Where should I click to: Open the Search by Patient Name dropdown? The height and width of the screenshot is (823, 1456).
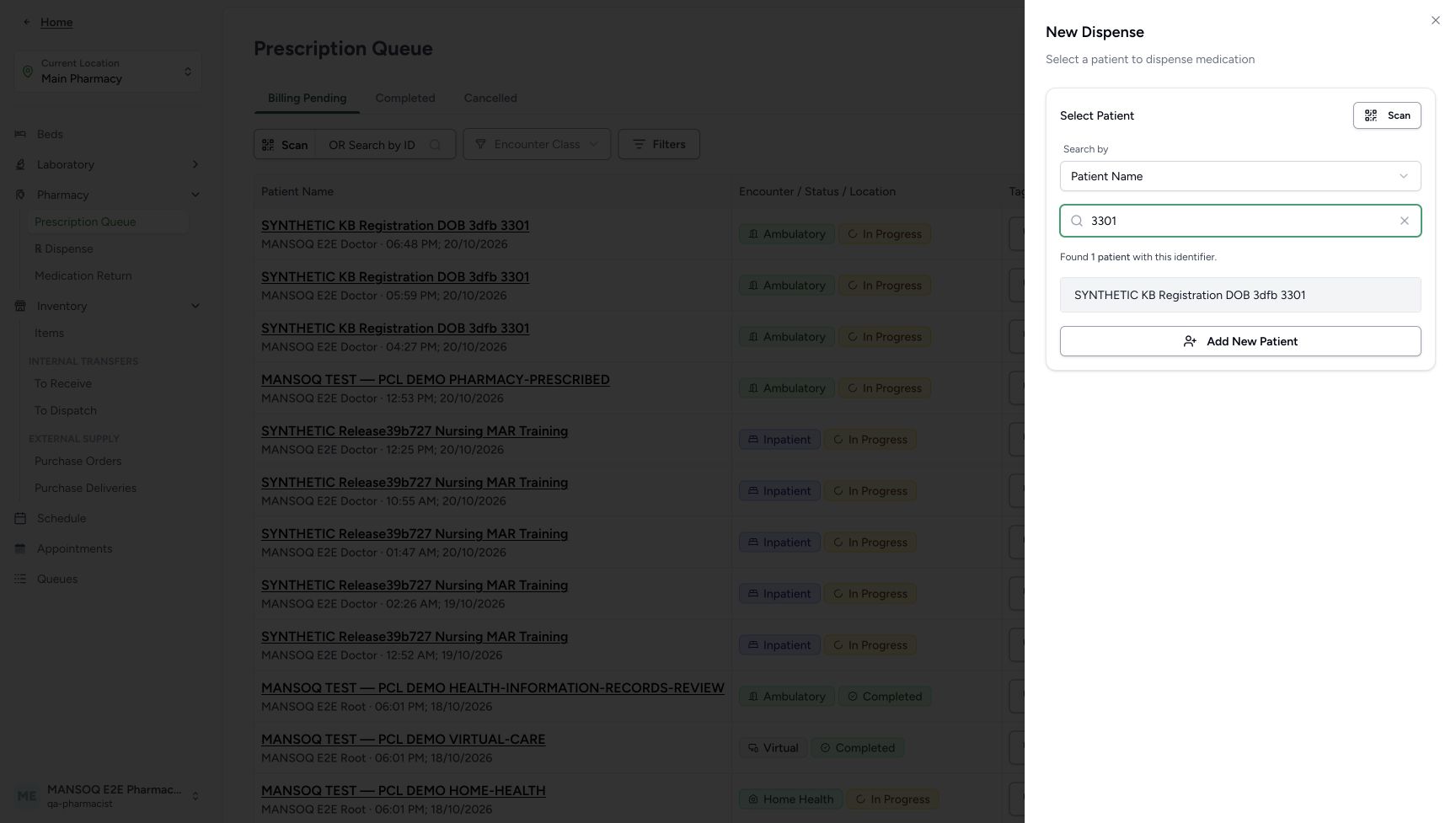(x=1240, y=176)
